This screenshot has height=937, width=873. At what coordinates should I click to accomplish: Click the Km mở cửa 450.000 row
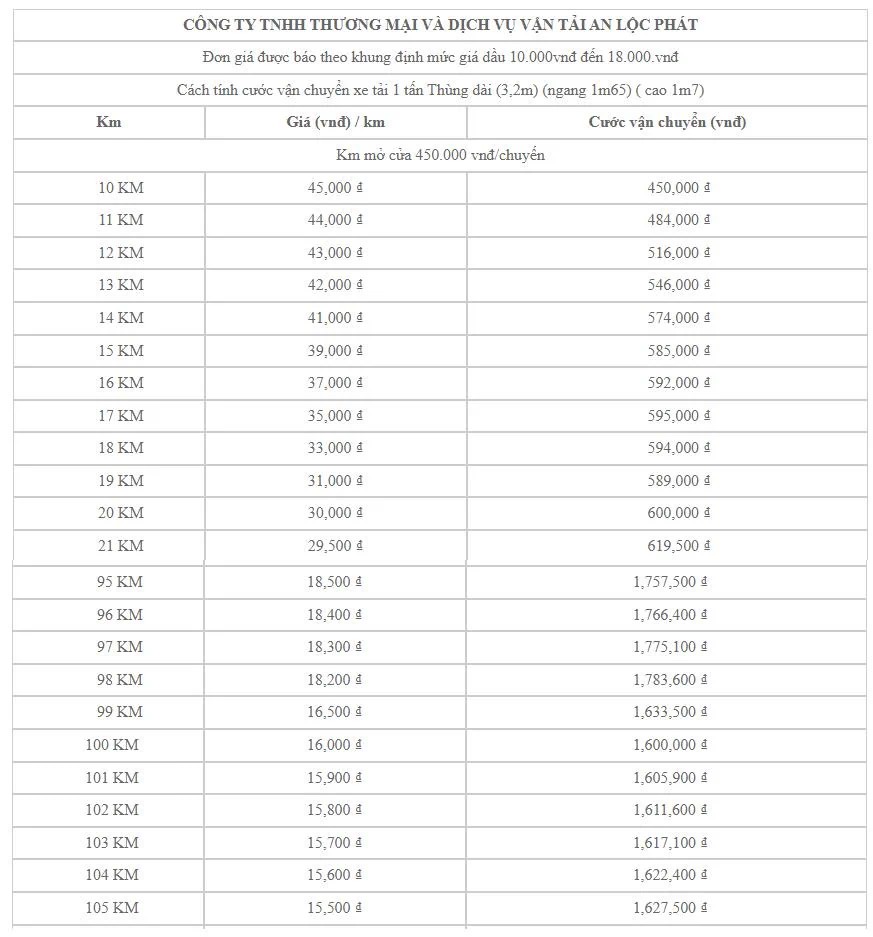440,155
